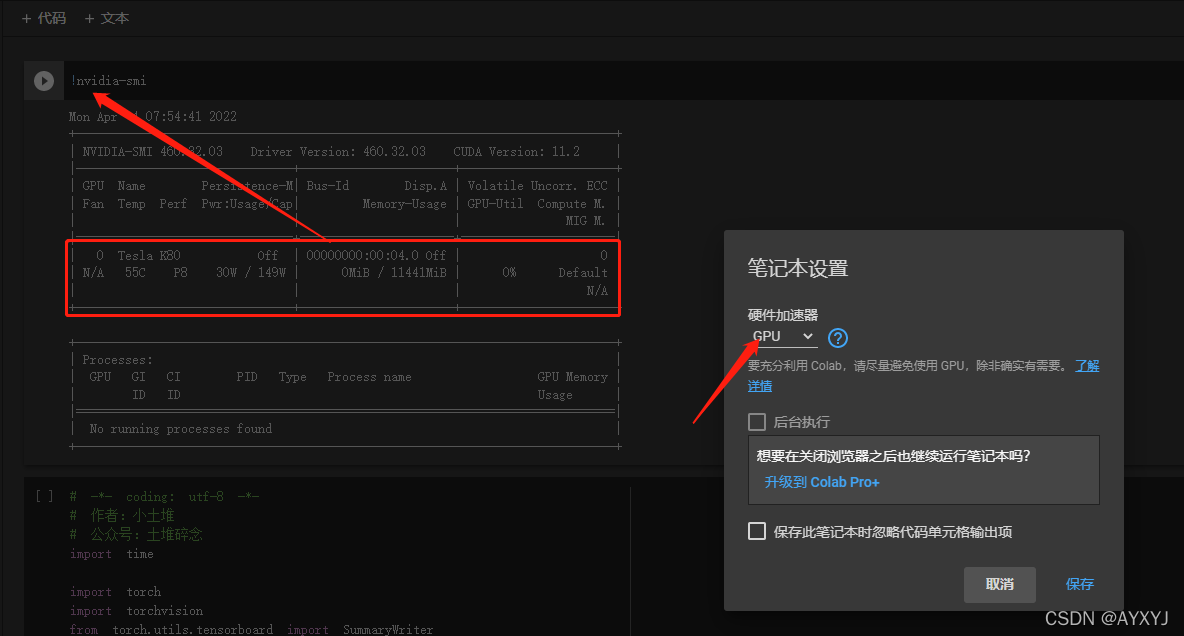
Task: Add a new text cell with 文本
Action: 106,17
